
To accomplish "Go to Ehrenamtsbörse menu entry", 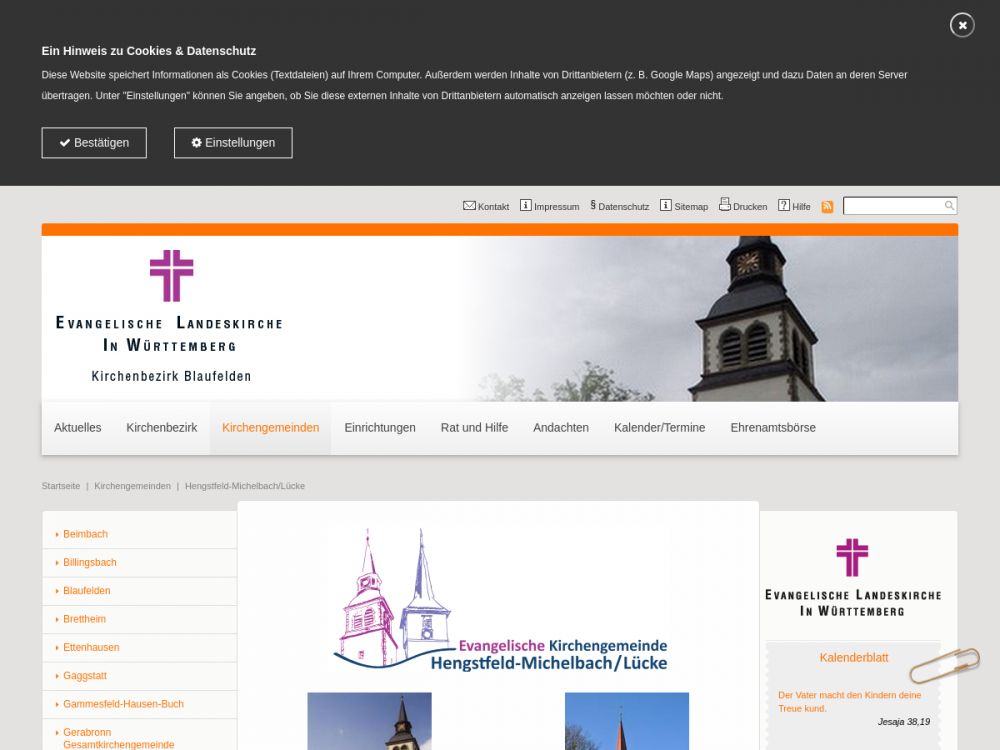I will 773,428.
